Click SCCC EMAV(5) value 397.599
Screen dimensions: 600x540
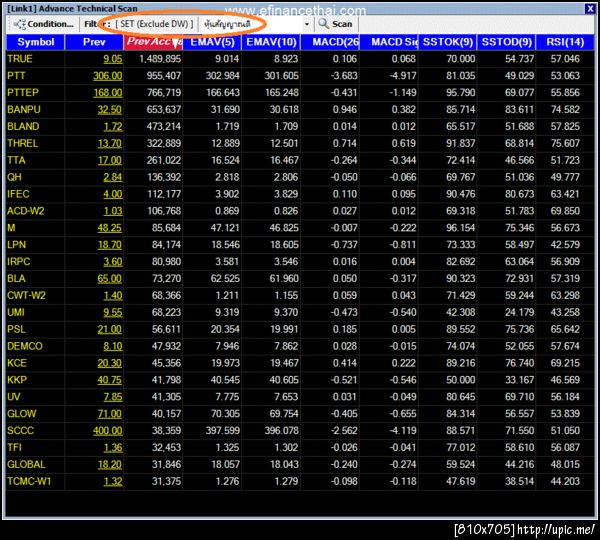(x=223, y=431)
